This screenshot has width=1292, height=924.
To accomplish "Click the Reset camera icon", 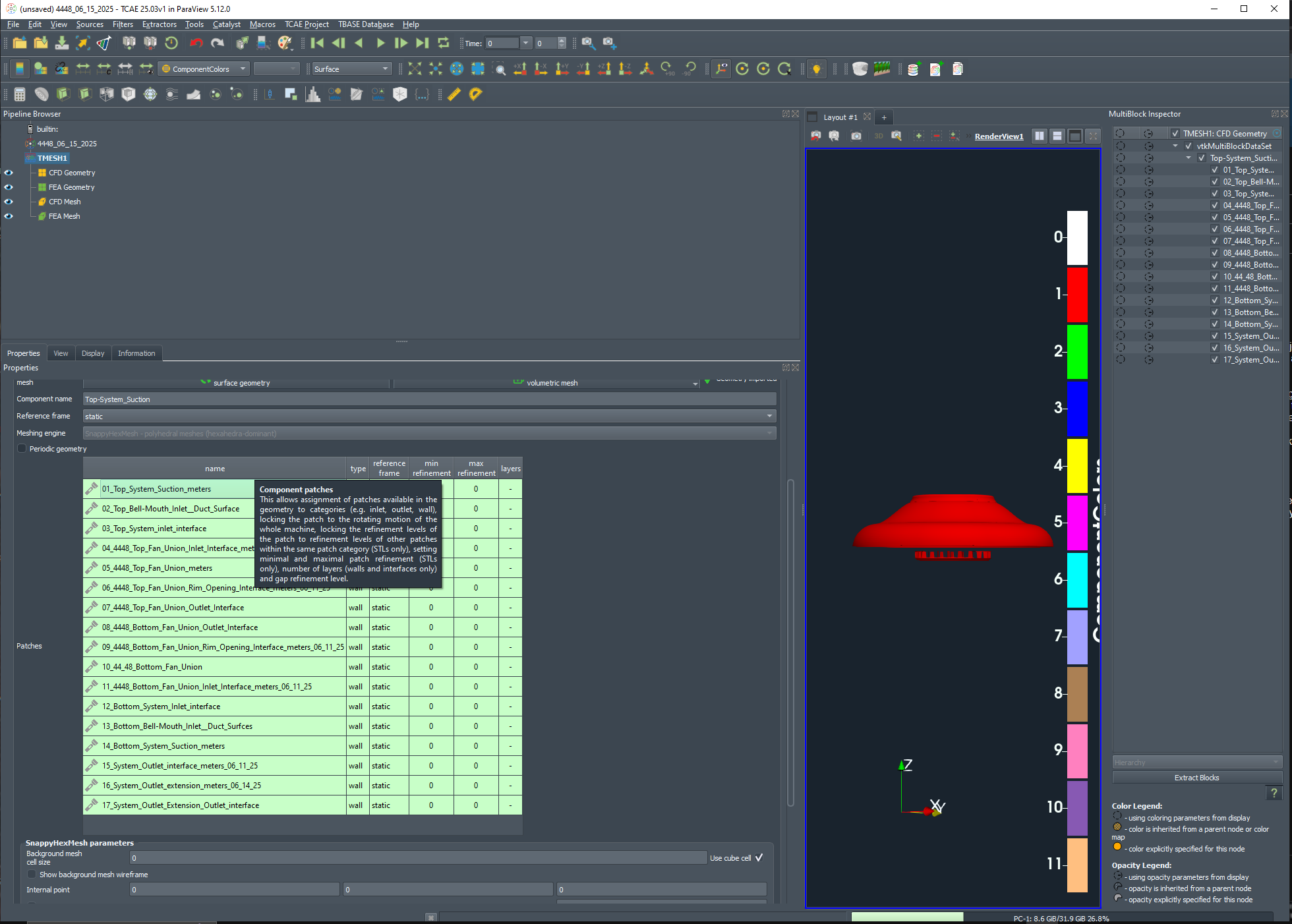I will pyautogui.click(x=415, y=69).
